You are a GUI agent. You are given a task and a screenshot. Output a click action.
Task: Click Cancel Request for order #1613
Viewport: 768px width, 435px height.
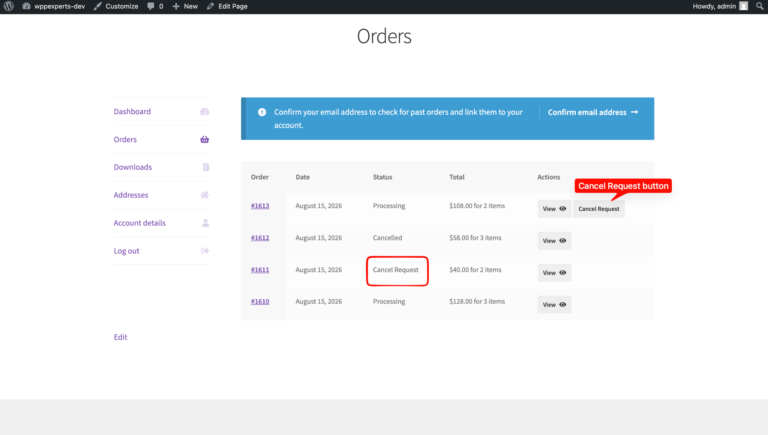(599, 209)
